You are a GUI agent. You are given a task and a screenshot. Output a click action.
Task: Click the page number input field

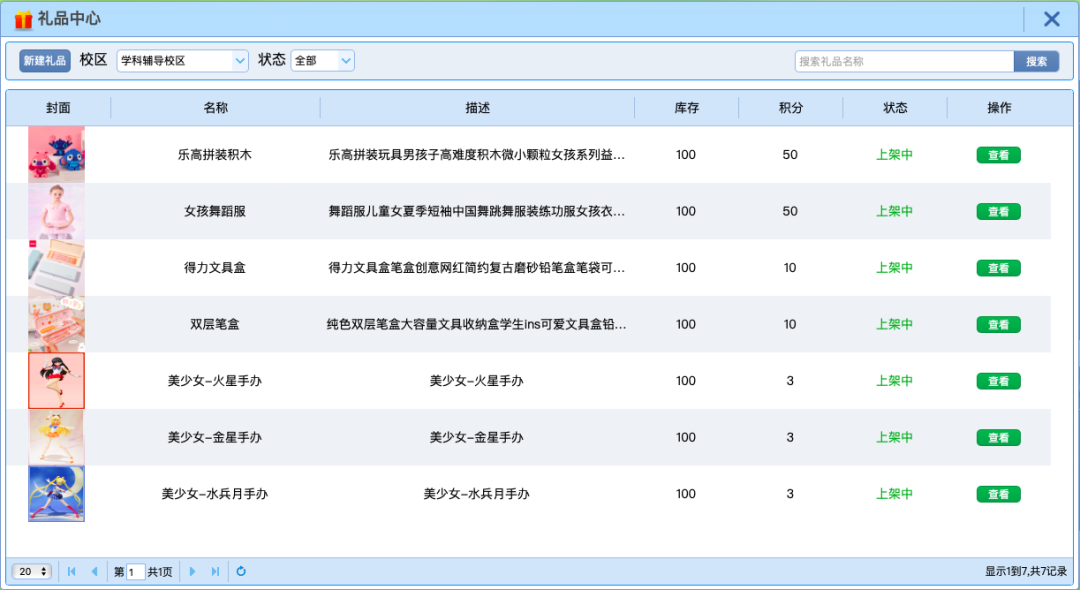[x=136, y=571]
